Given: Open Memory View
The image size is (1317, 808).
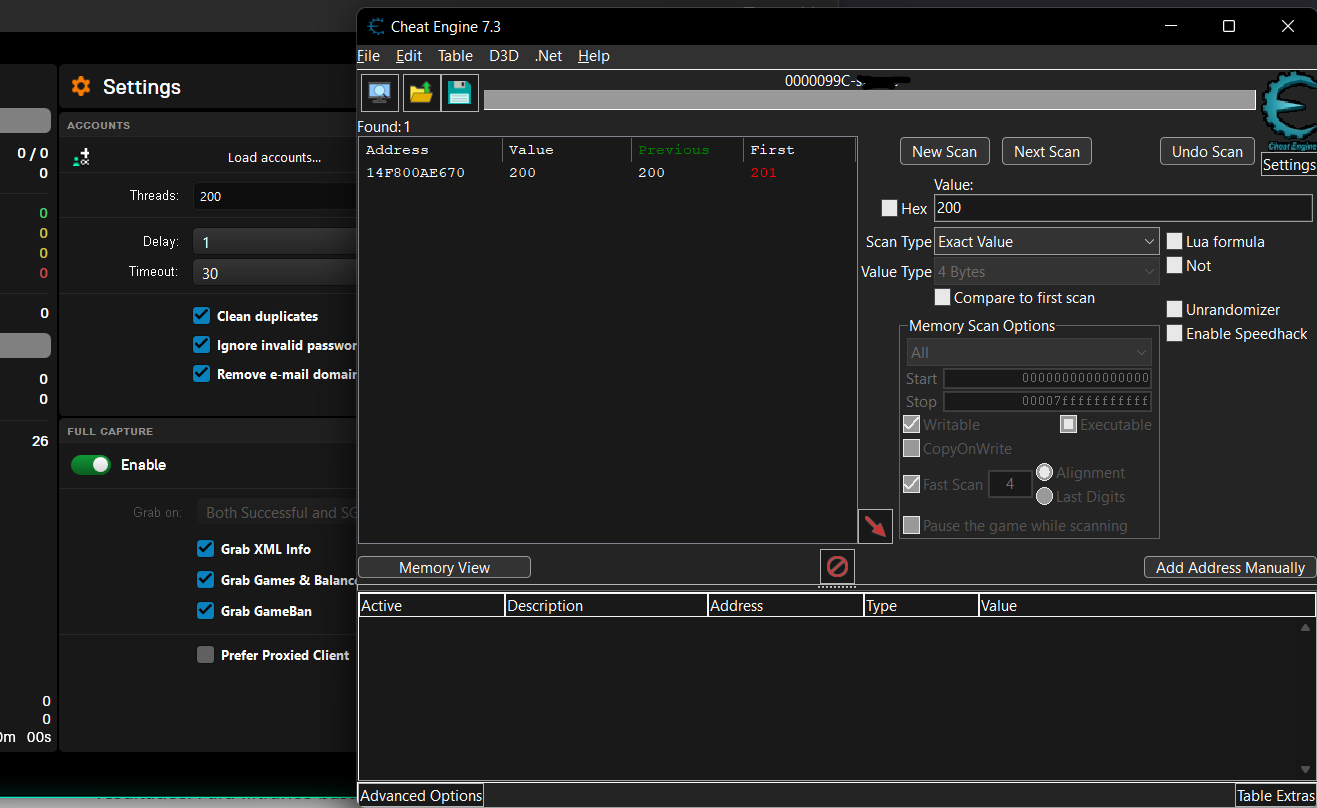Looking at the screenshot, I should (x=444, y=567).
